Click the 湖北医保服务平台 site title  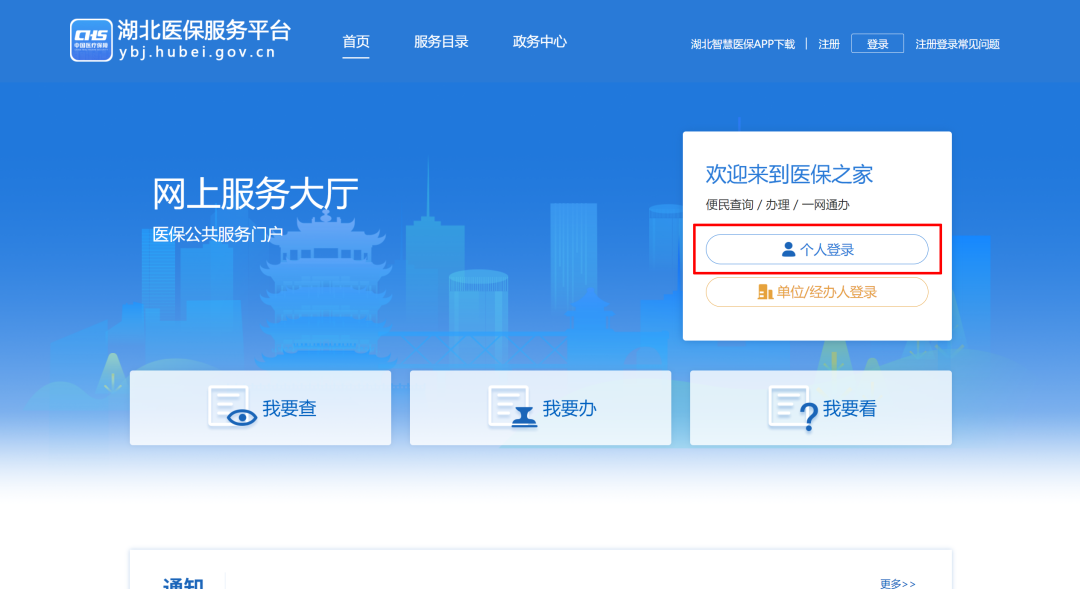tap(204, 31)
